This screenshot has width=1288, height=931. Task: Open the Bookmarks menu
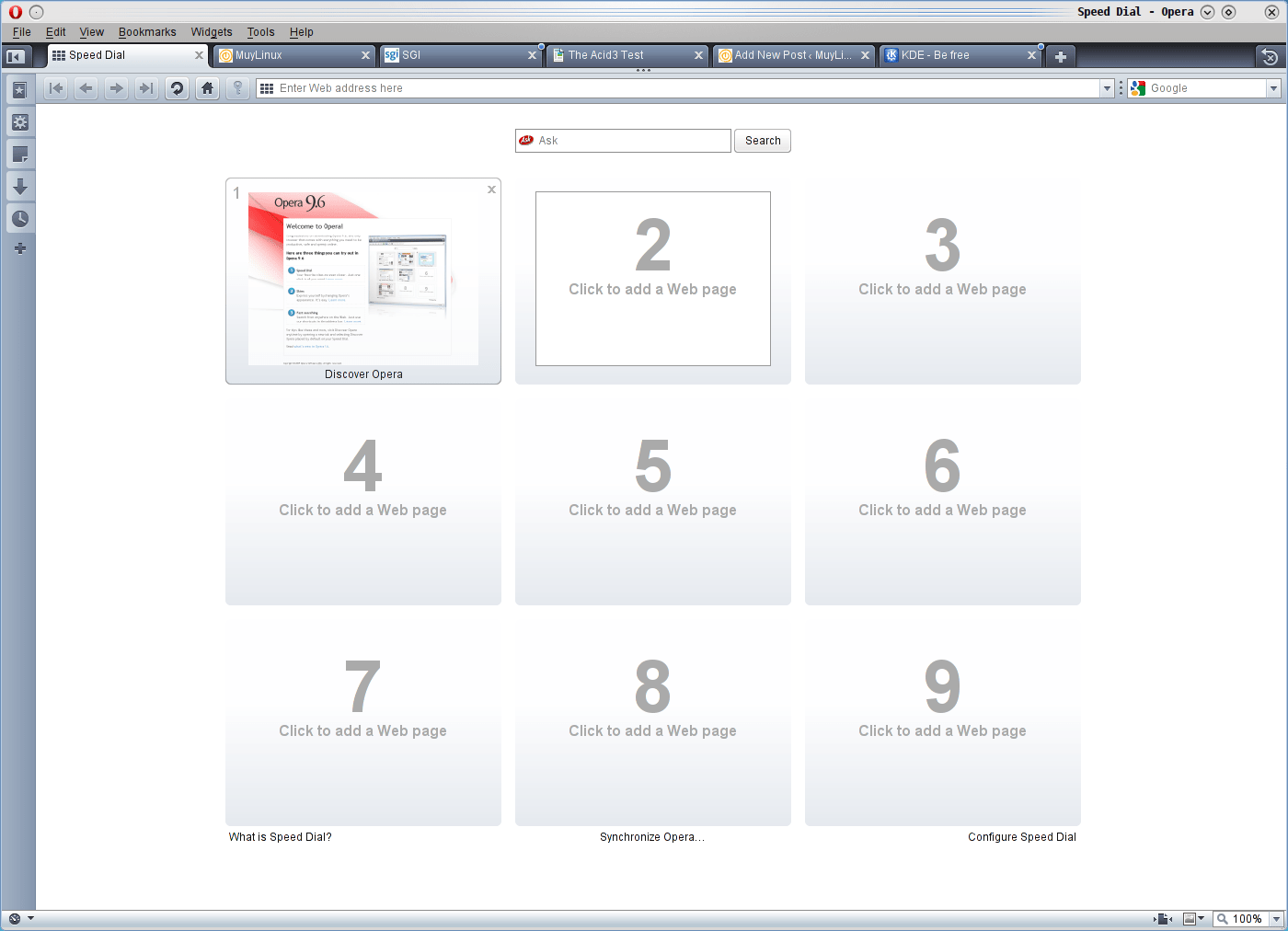pyautogui.click(x=146, y=32)
